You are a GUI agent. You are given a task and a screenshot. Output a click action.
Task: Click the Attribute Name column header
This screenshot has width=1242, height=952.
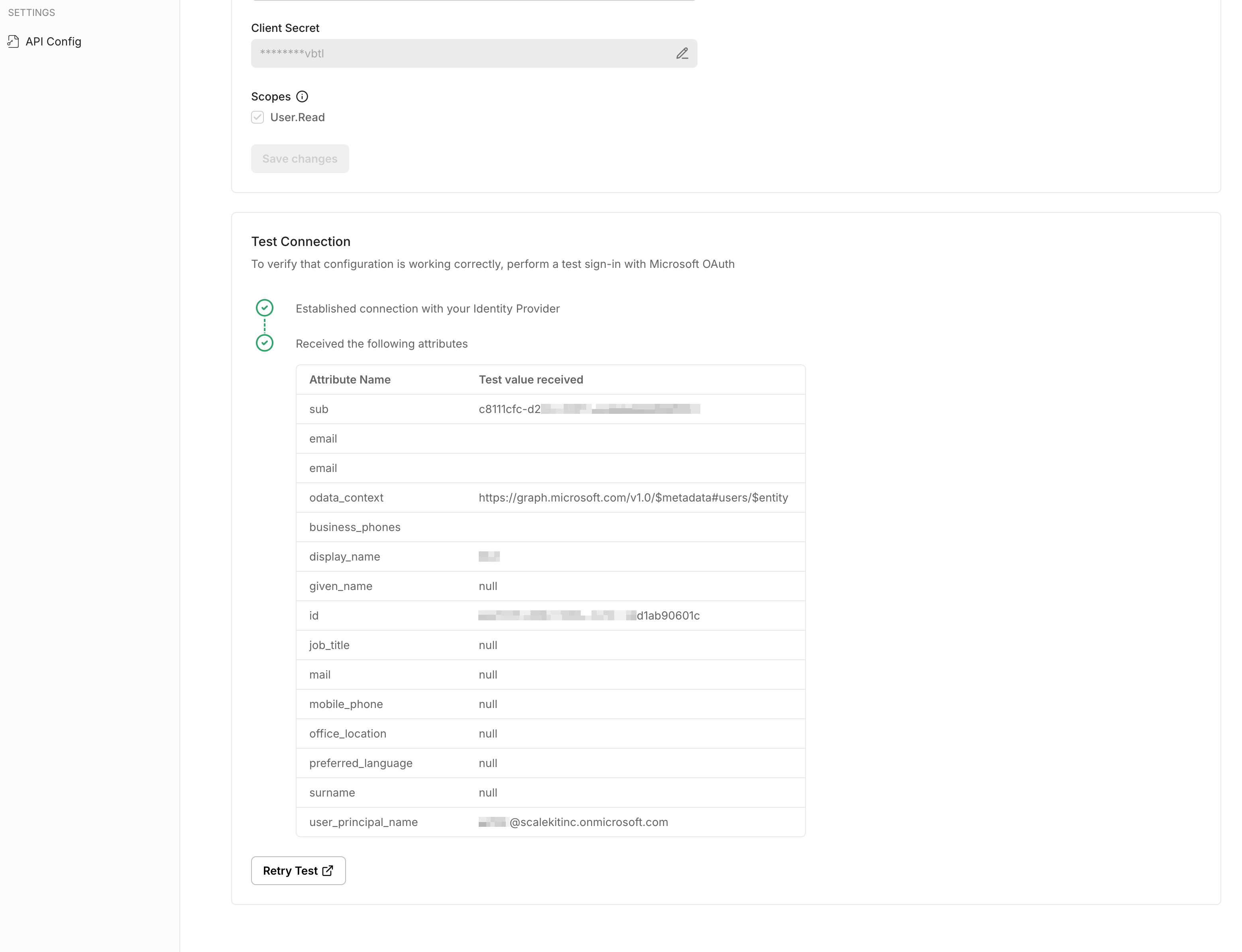tap(350, 379)
